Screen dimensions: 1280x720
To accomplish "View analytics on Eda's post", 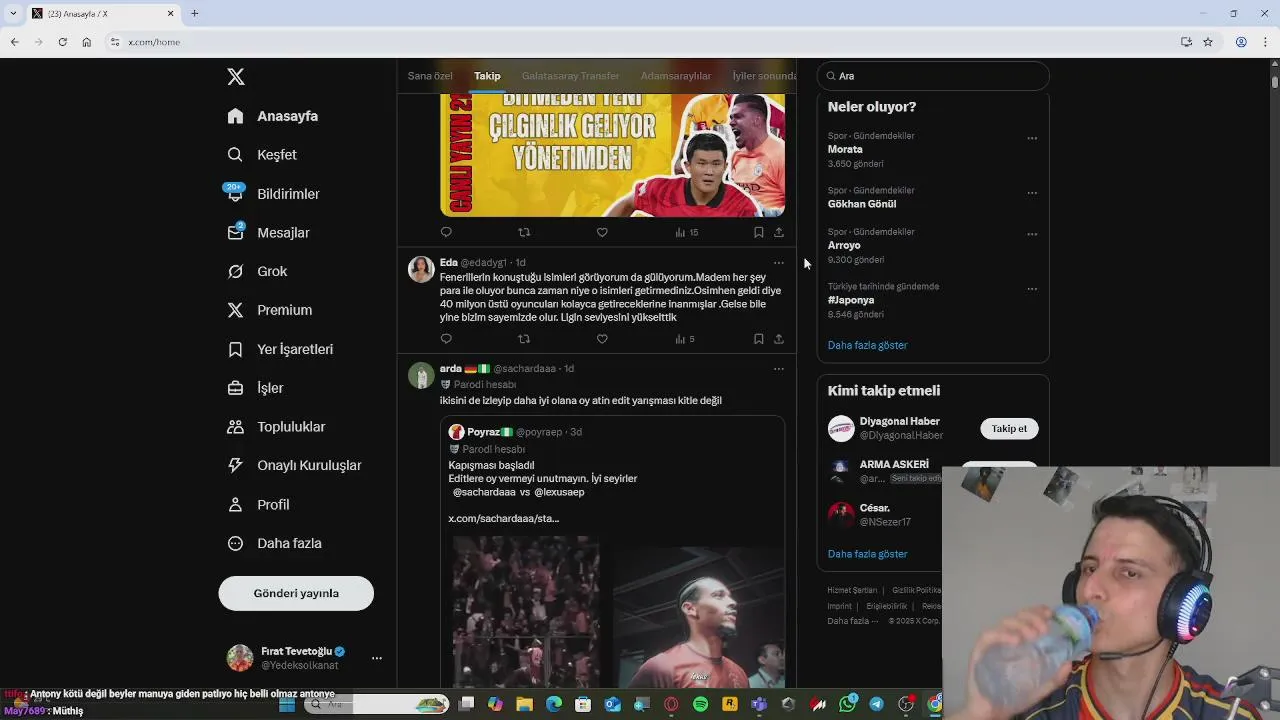I will [x=685, y=339].
